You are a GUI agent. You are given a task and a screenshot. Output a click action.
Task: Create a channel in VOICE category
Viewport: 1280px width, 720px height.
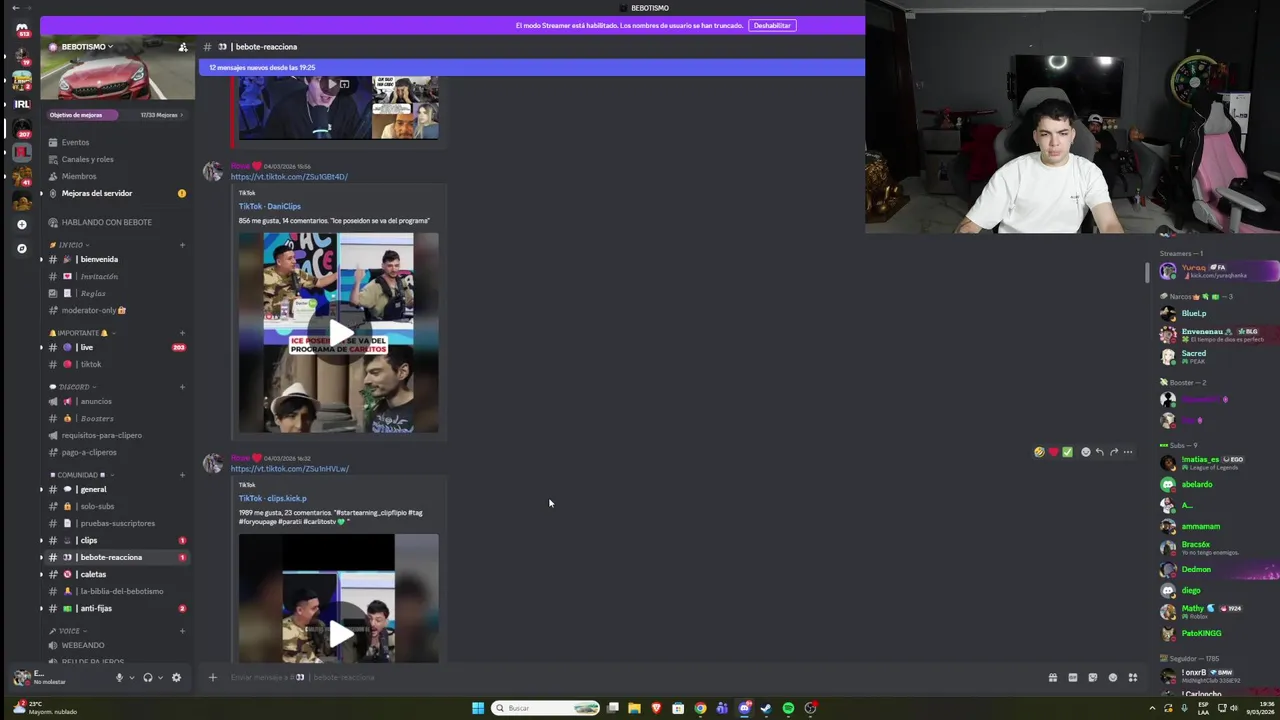coord(182,631)
